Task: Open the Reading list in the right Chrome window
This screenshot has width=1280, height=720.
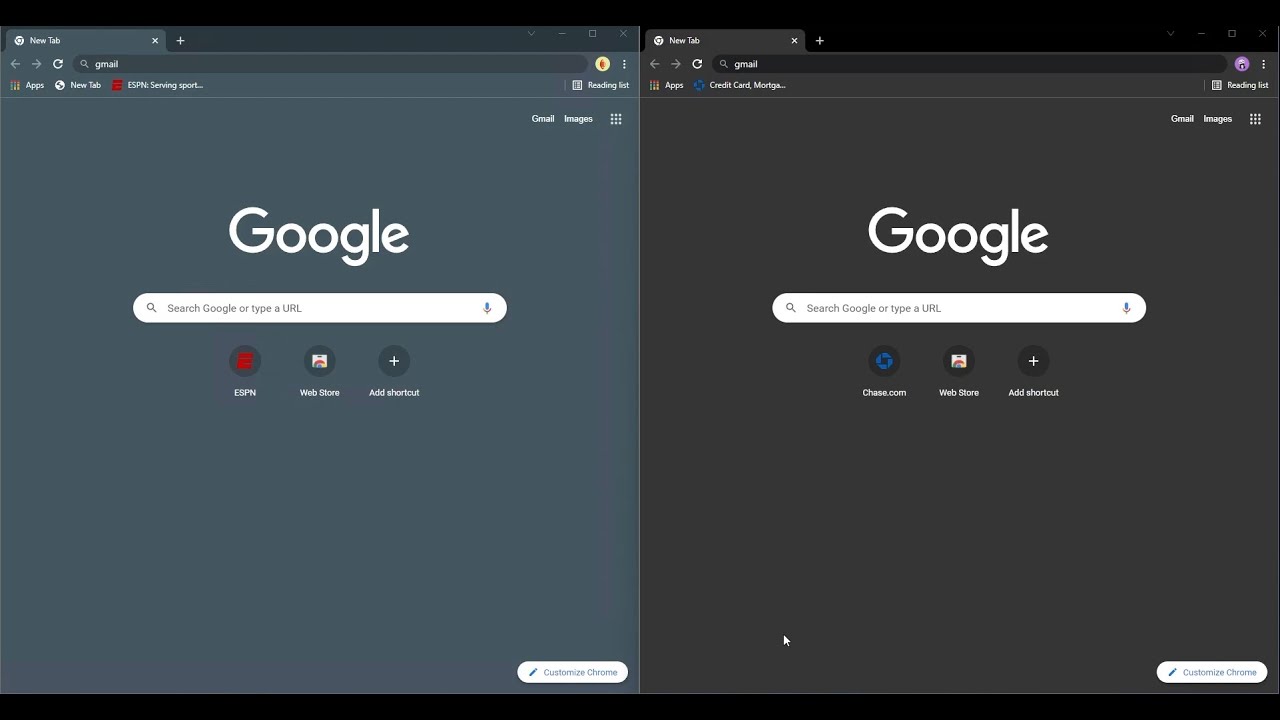Action: pyautogui.click(x=1239, y=85)
